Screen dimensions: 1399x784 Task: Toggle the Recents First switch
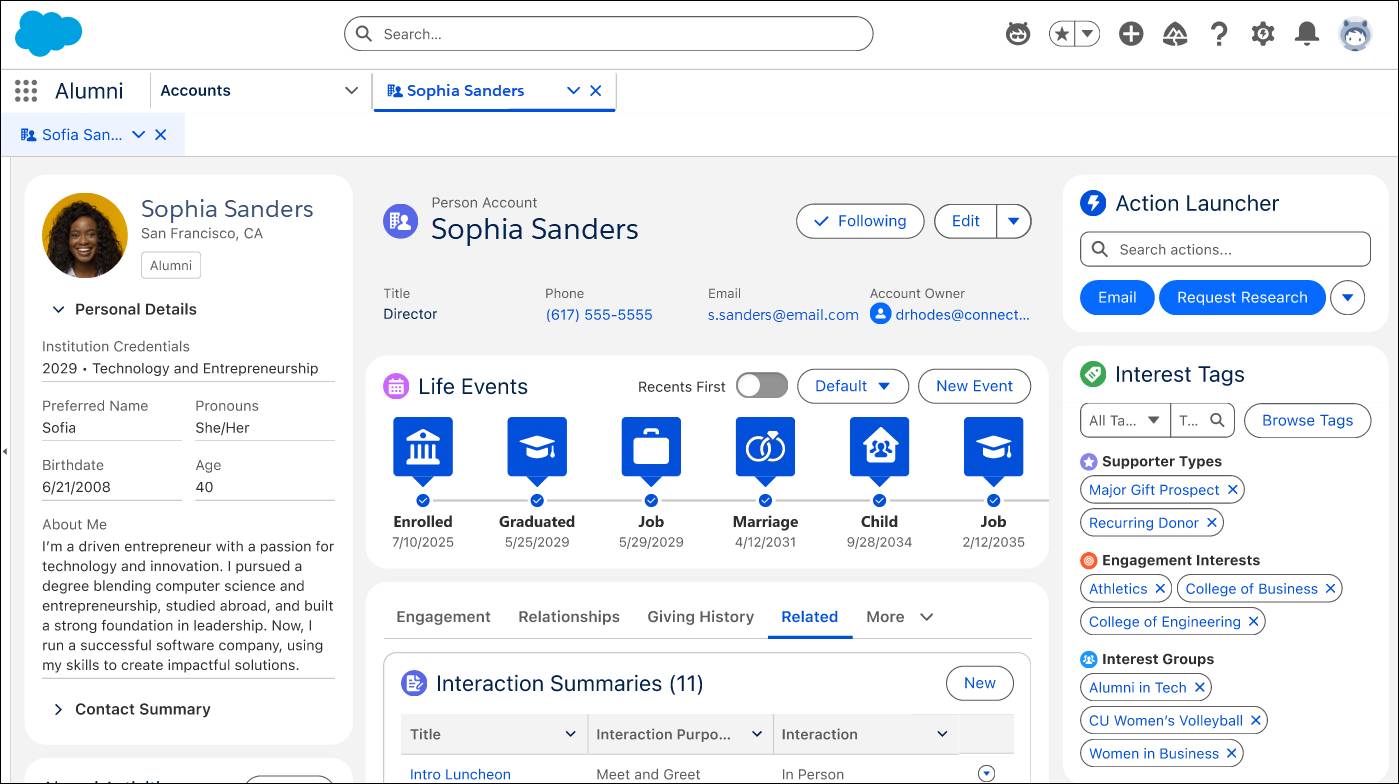click(x=762, y=386)
